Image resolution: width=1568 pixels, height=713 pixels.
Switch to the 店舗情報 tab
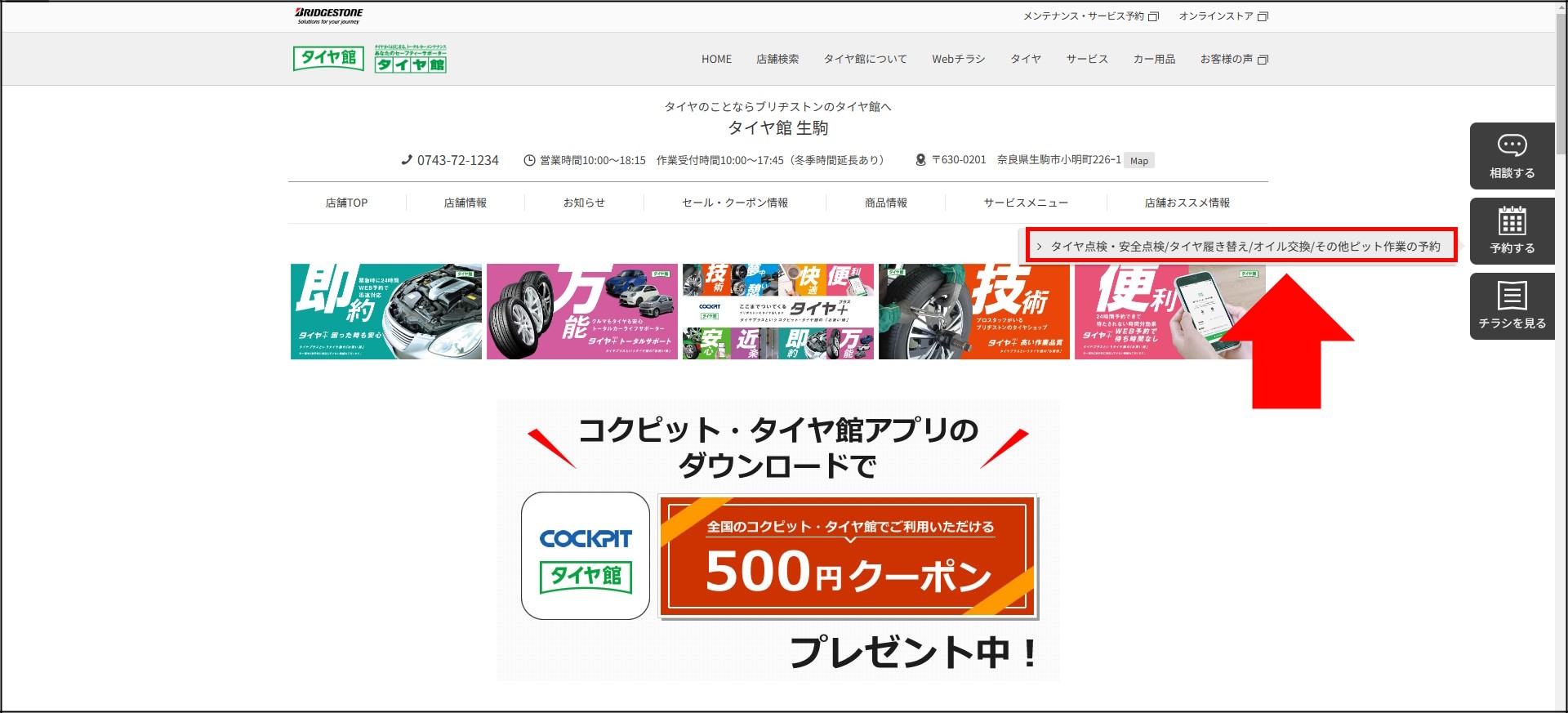click(465, 203)
